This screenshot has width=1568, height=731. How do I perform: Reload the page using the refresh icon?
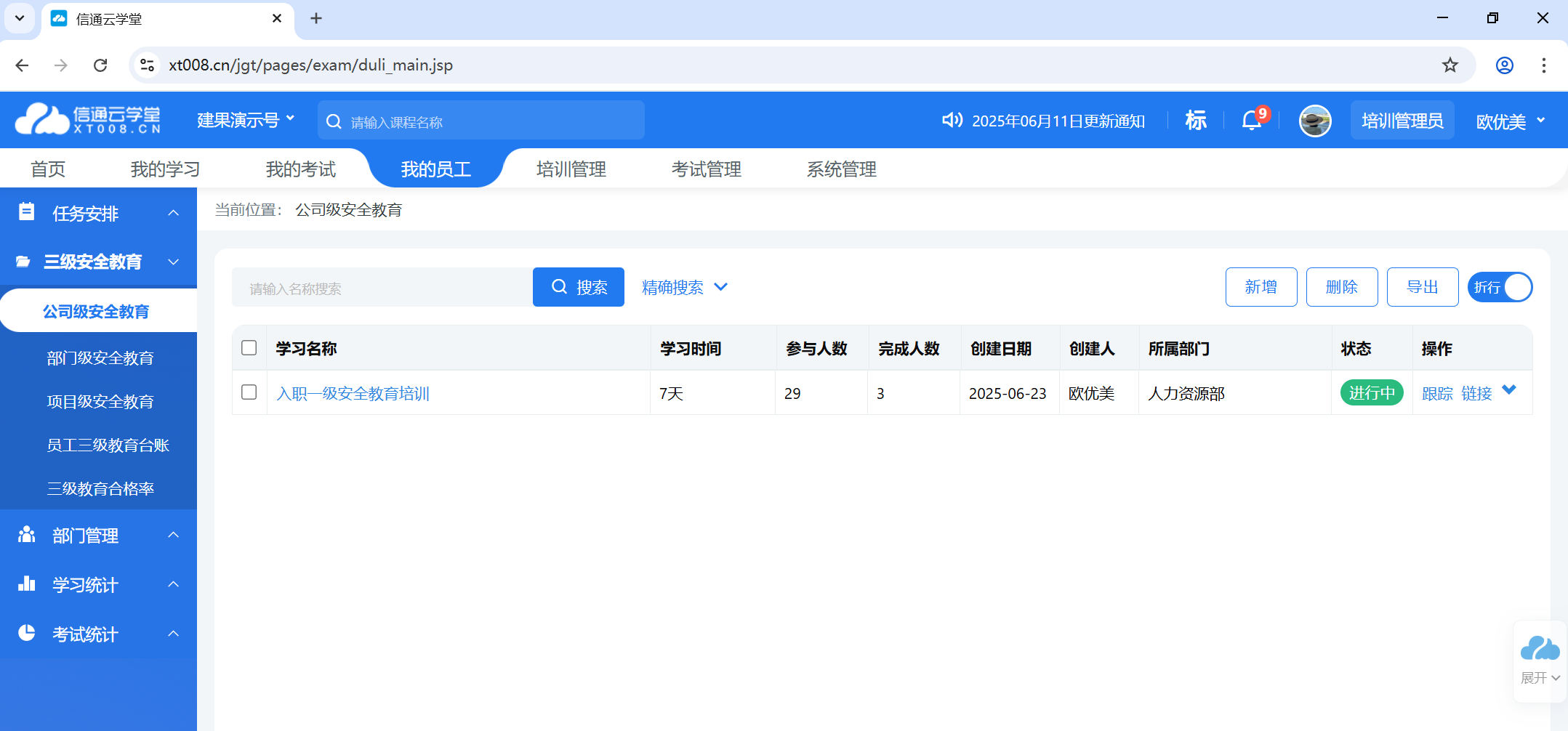pos(100,65)
